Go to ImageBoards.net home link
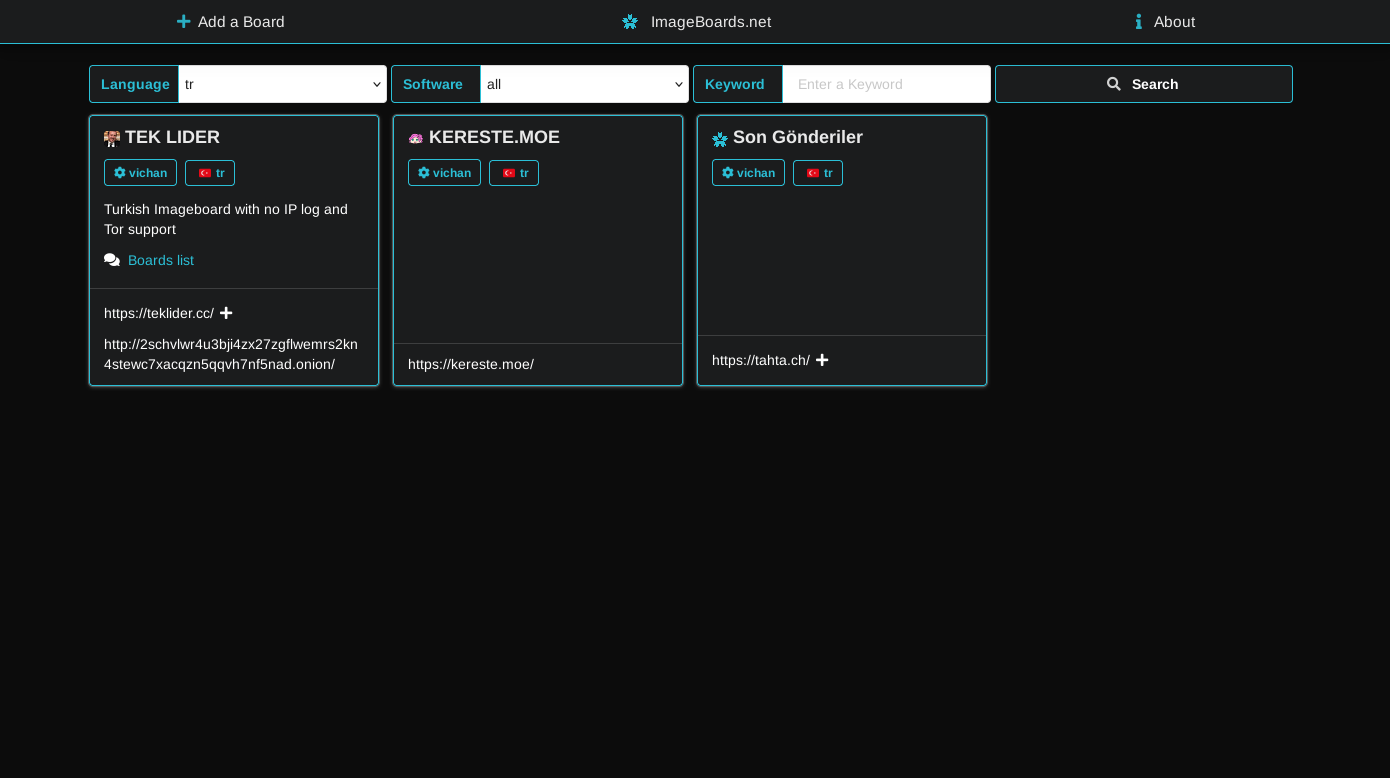This screenshot has height=778, width=1390. tap(697, 22)
